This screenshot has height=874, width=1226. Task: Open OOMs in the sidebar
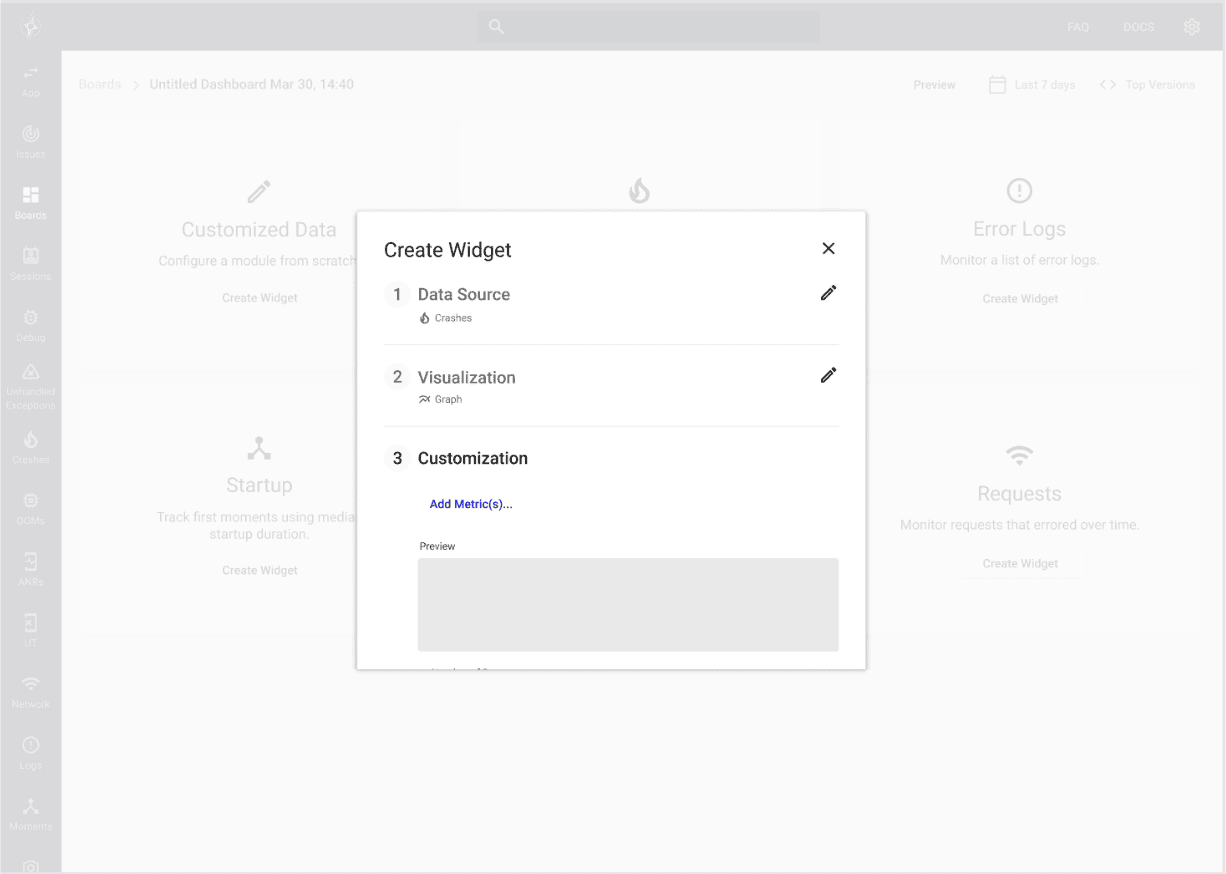tap(31, 510)
